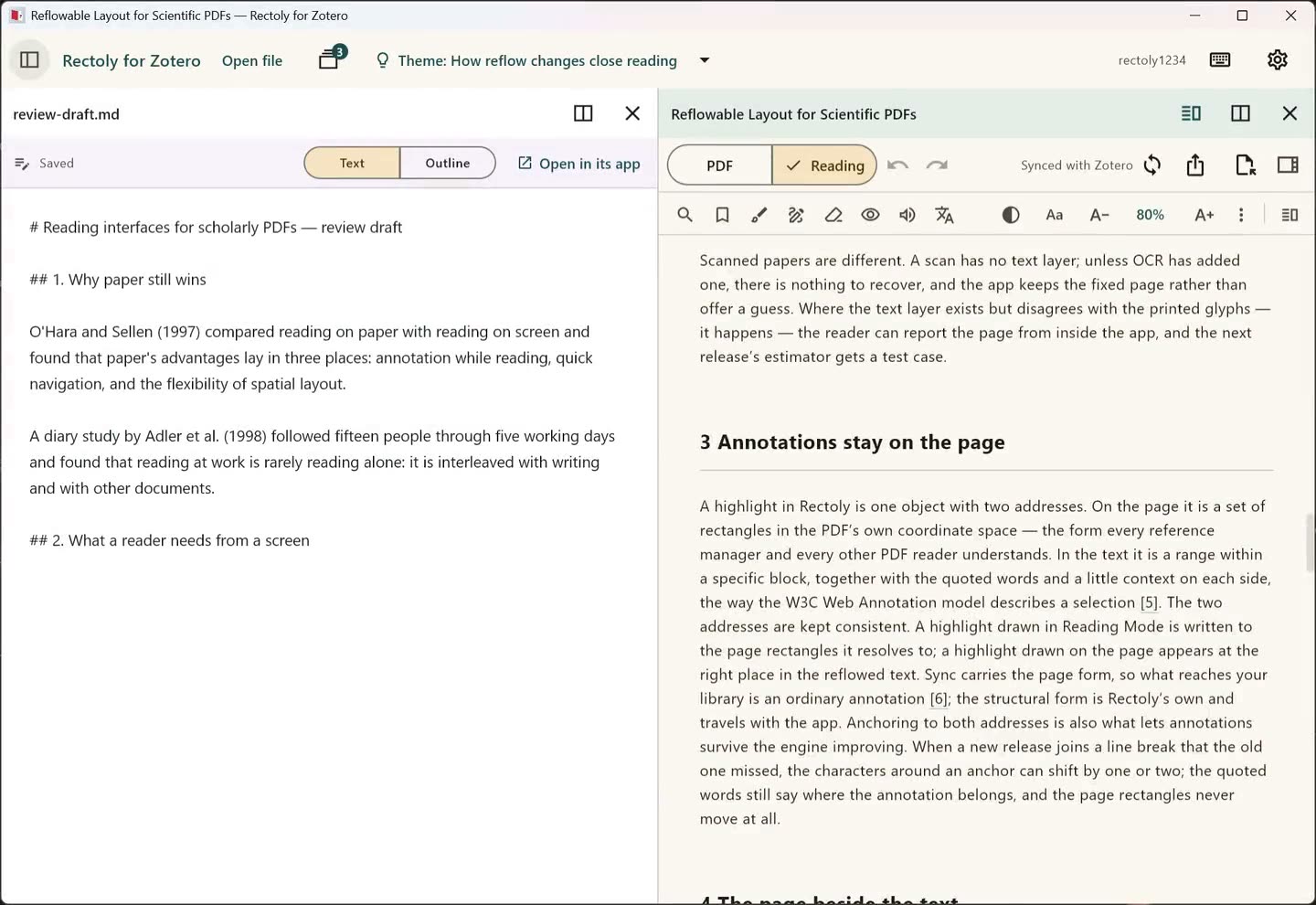Click the Rectoly for Zotero title
1316x905 pixels.
(x=132, y=60)
